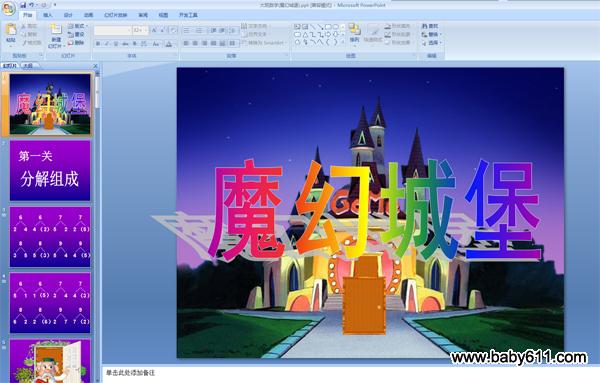The height and width of the screenshot is (383, 600).
Task: Select slide thumbnail showing 第一关 分解组成
Action: 50,170
